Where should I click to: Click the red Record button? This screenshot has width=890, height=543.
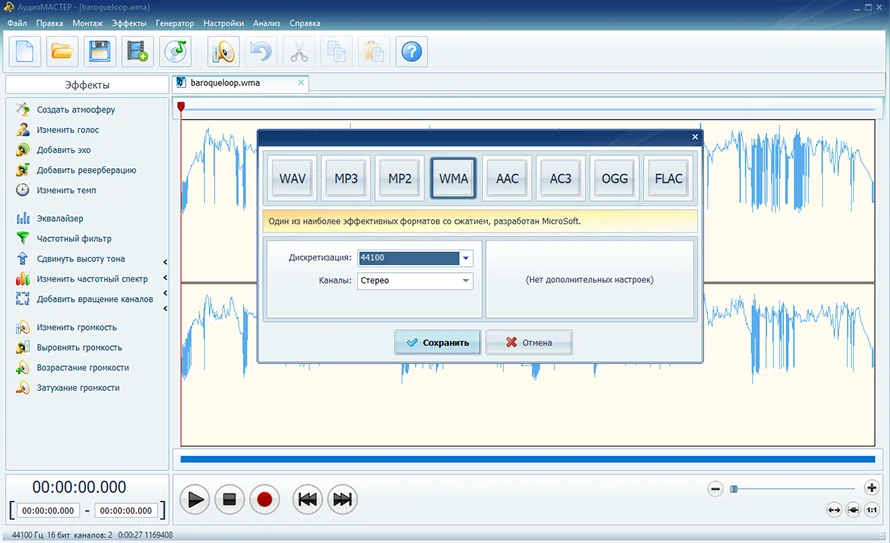[265, 499]
